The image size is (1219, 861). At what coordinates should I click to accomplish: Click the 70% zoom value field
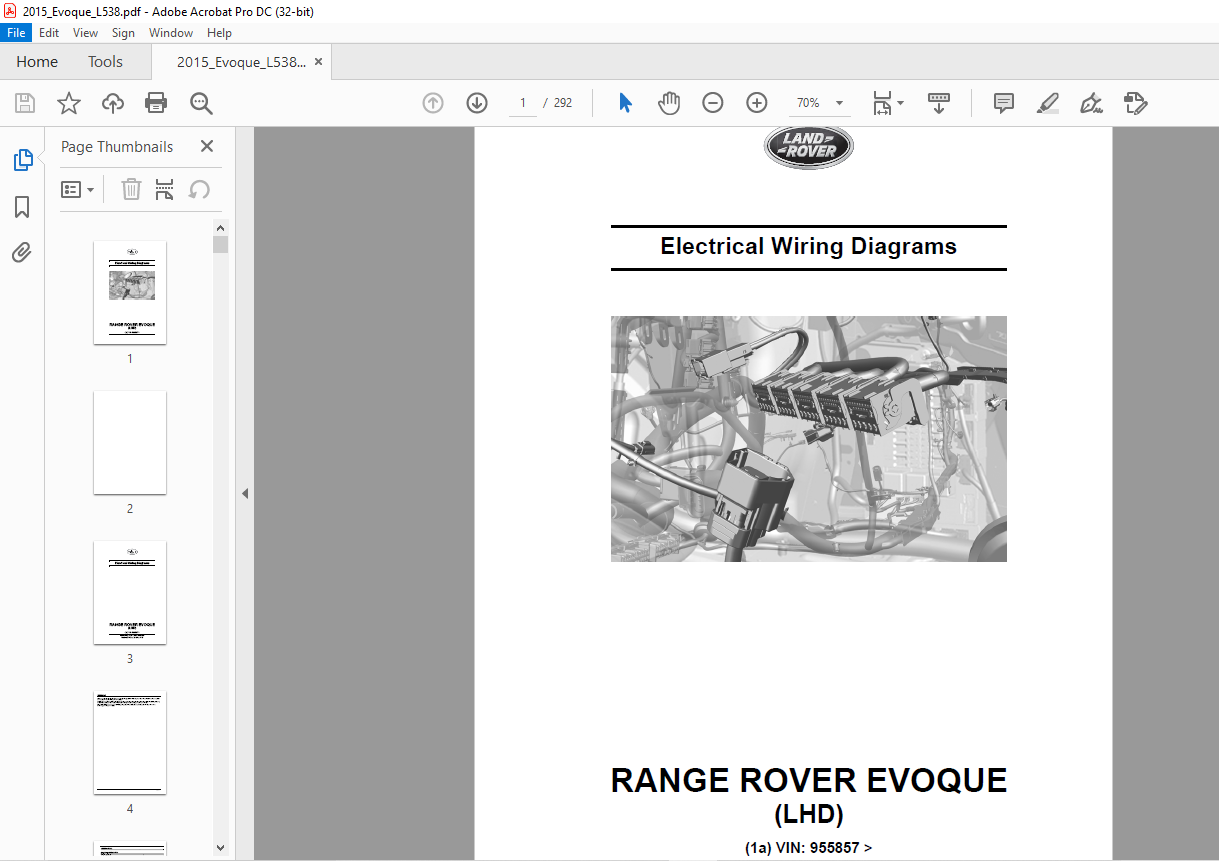(808, 103)
